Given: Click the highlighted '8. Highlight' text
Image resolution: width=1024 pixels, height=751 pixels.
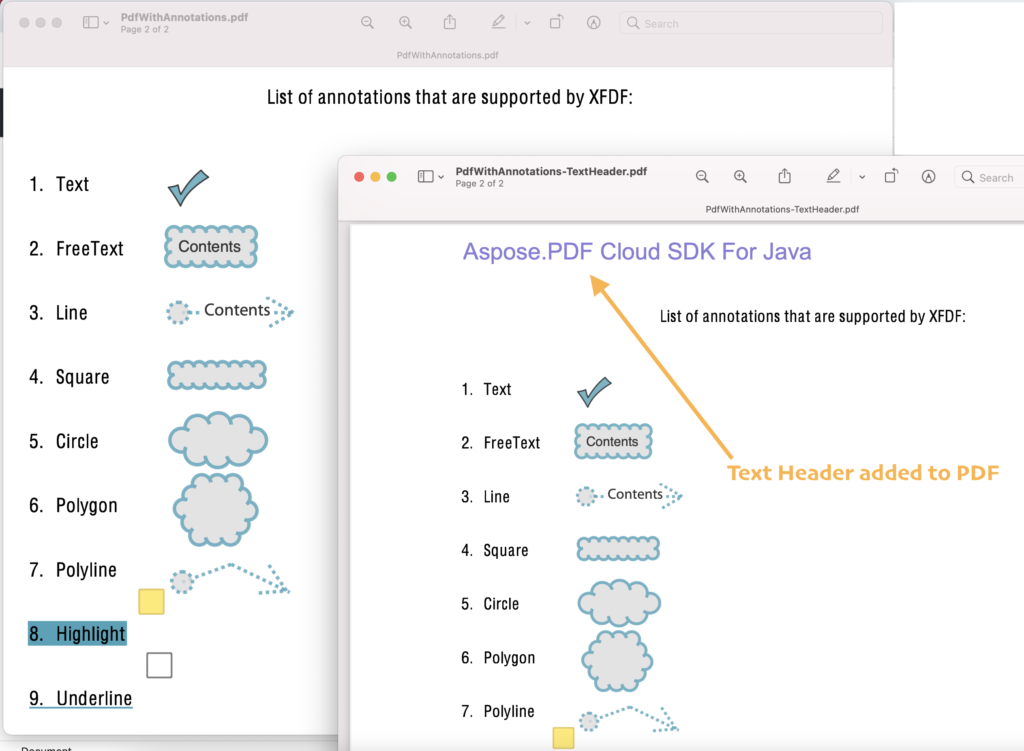Looking at the screenshot, I should tap(77, 633).
